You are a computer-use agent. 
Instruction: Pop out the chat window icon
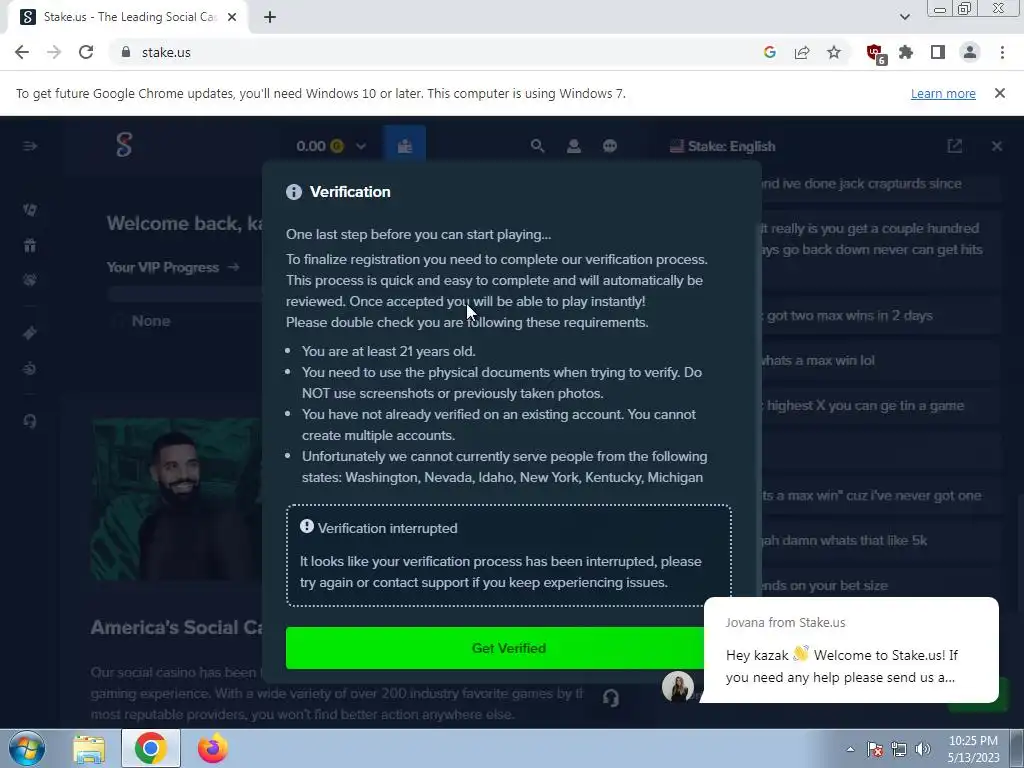click(x=955, y=146)
